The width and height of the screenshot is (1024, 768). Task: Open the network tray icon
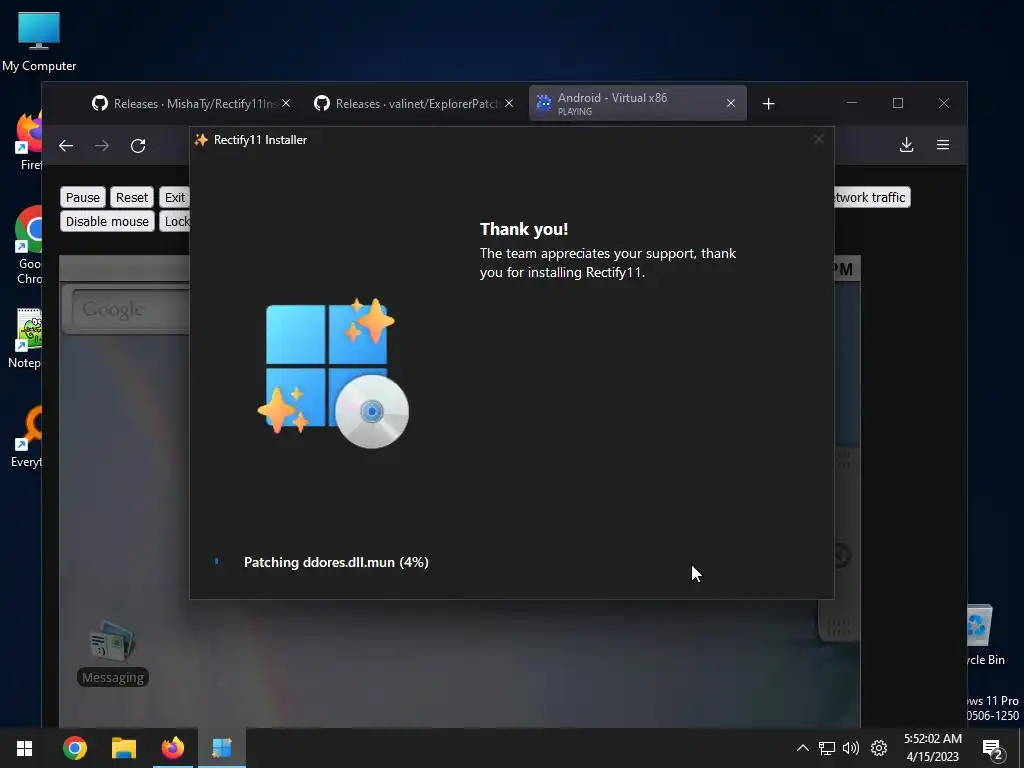point(827,748)
